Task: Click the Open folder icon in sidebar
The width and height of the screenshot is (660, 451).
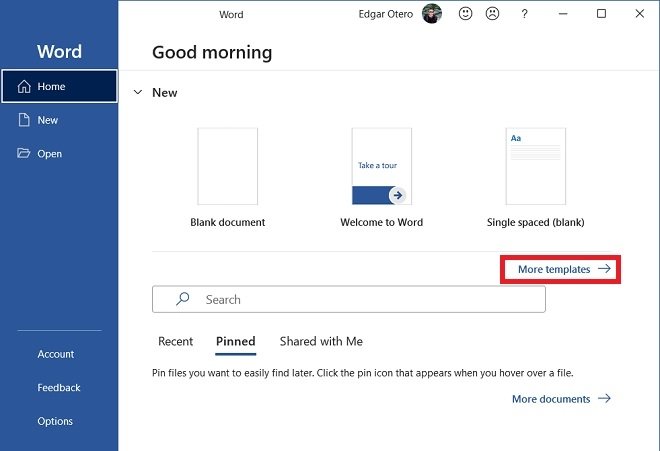Action: click(24, 153)
